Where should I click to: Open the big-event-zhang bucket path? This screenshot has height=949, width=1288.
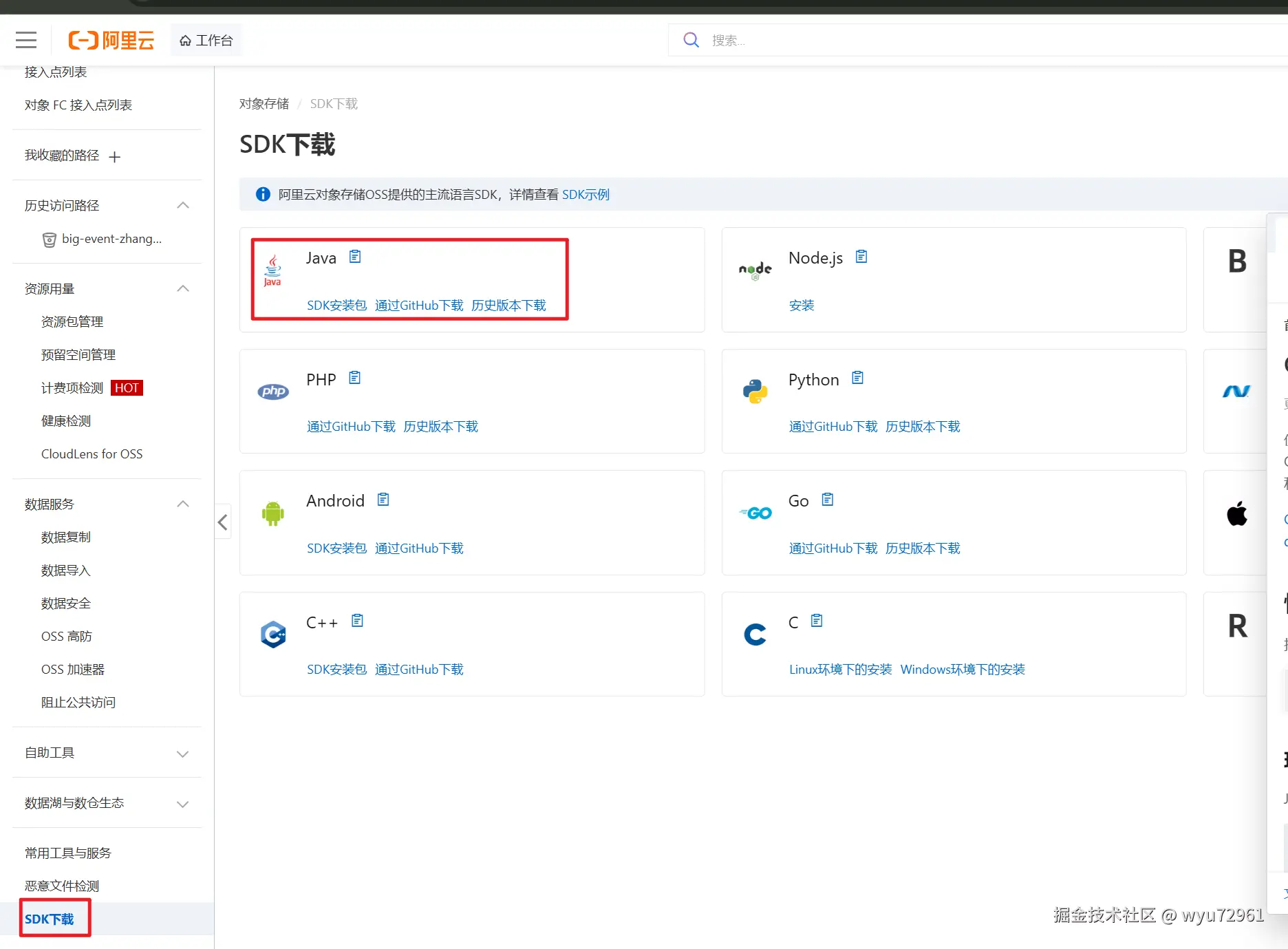(103, 239)
